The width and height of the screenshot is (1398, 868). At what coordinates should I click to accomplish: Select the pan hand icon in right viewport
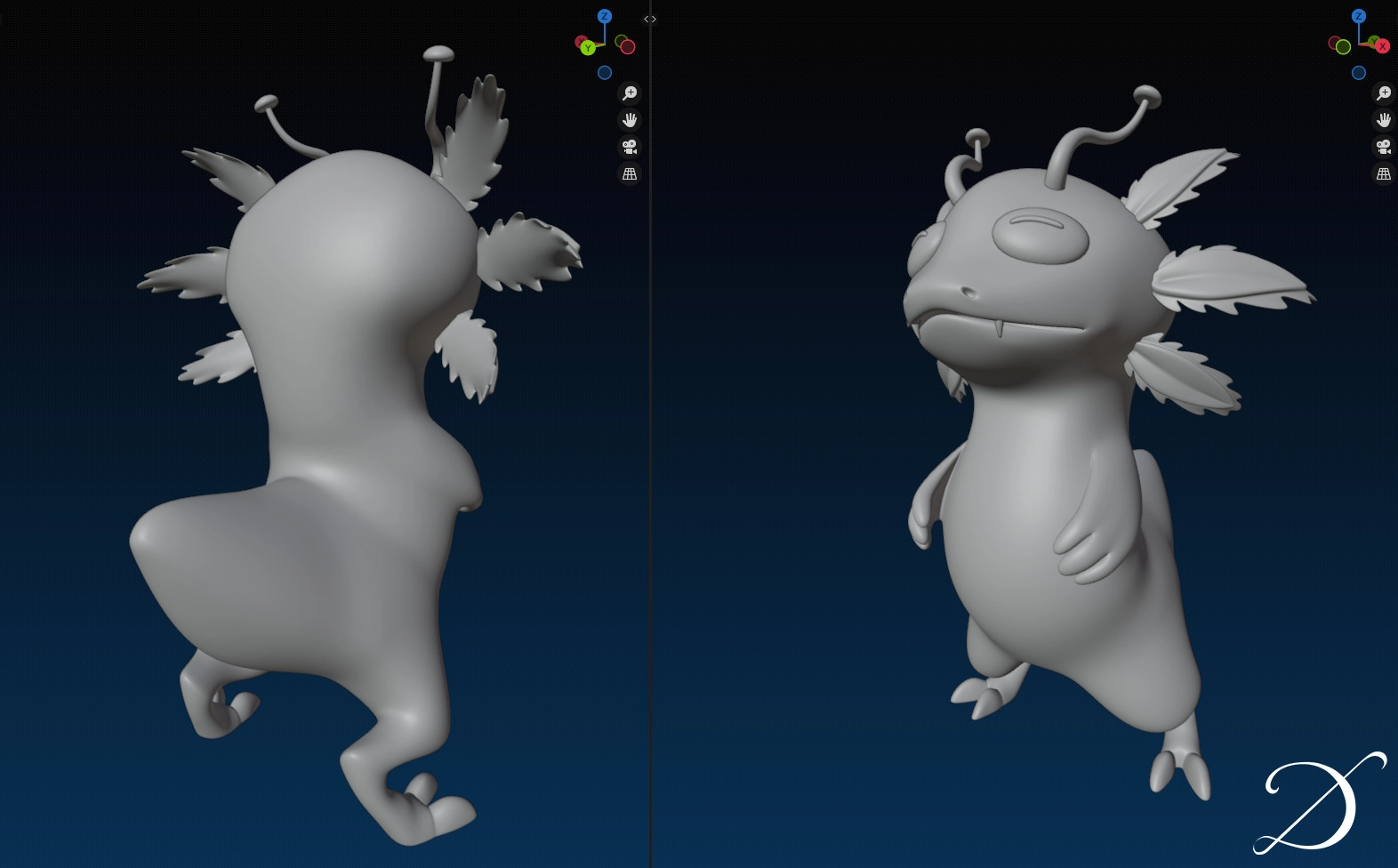[1384, 120]
